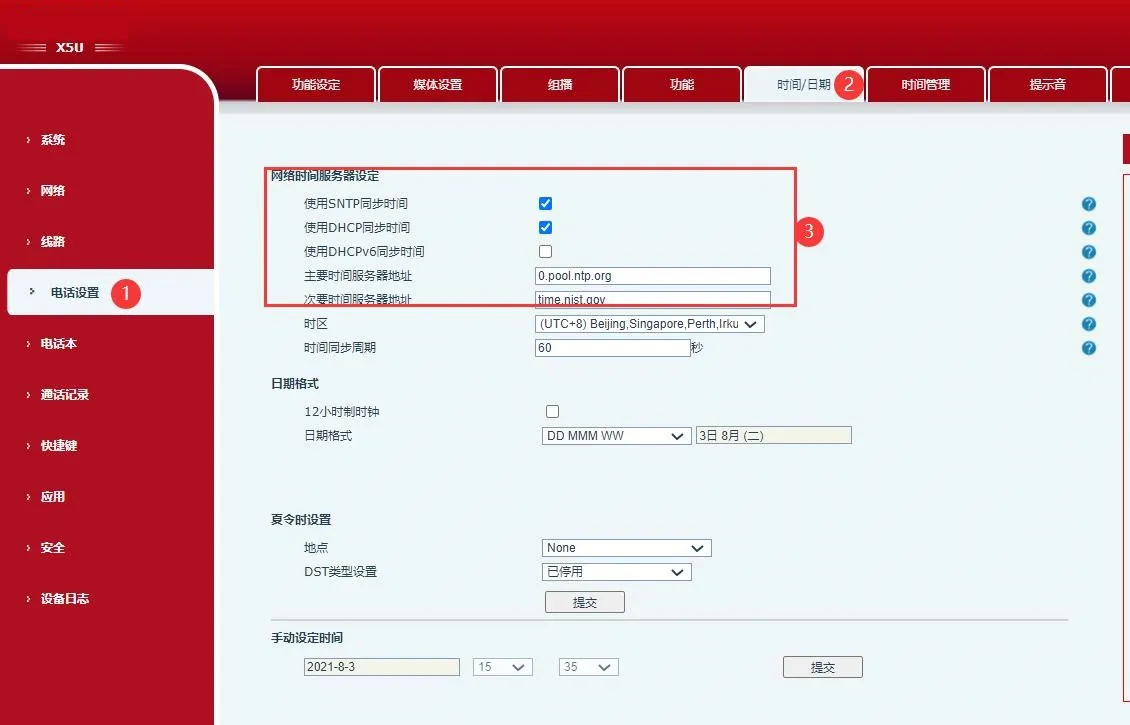Open help for 主要时间服务器地址 field
Image resolution: width=1130 pixels, height=725 pixels.
1089,275
